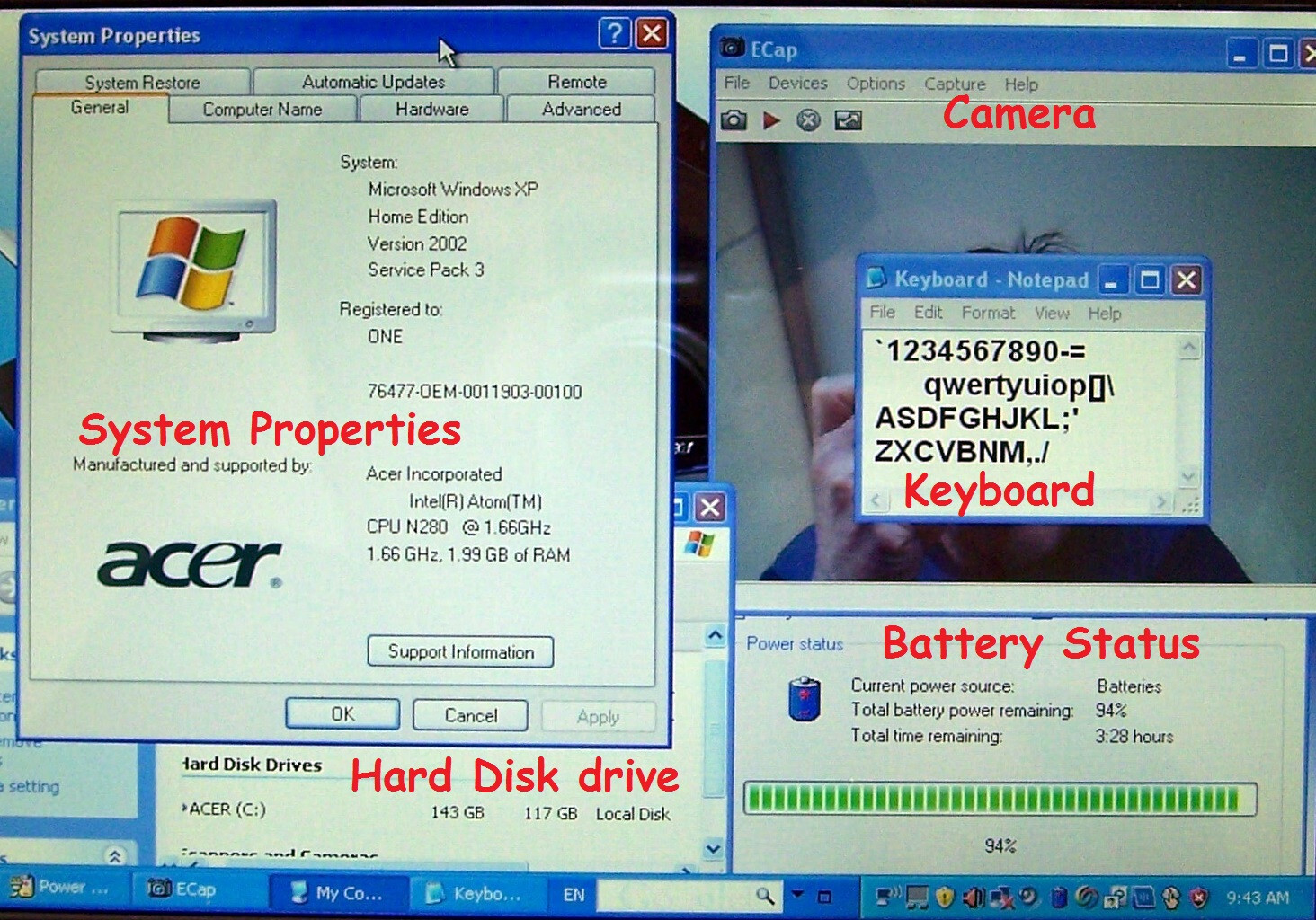Click the green battery level progress bar

(x=999, y=799)
